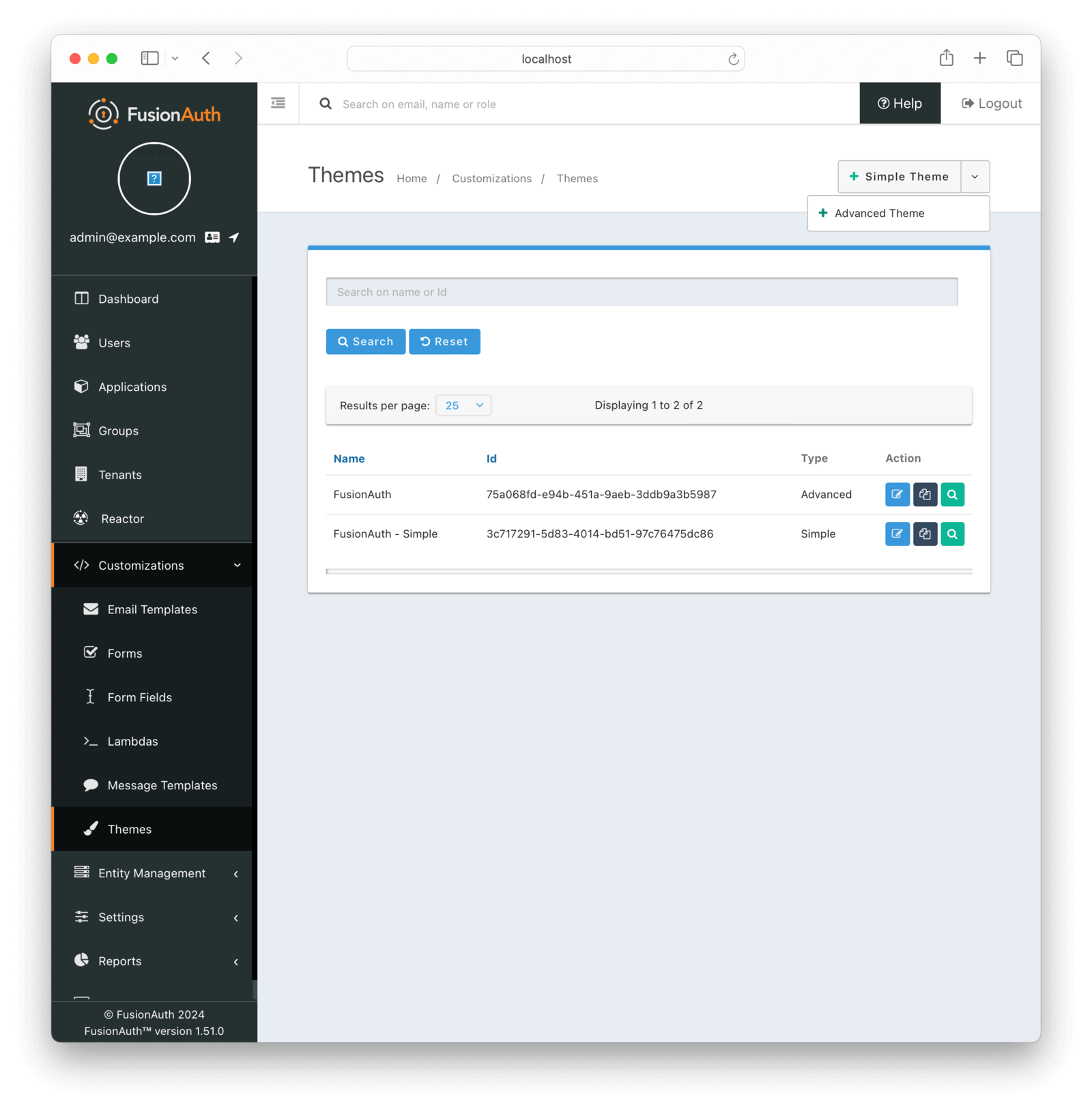This screenshot has width=1092, height=1110.
Task: Open Reactor from the sidebar
Action: pos(123,519)
